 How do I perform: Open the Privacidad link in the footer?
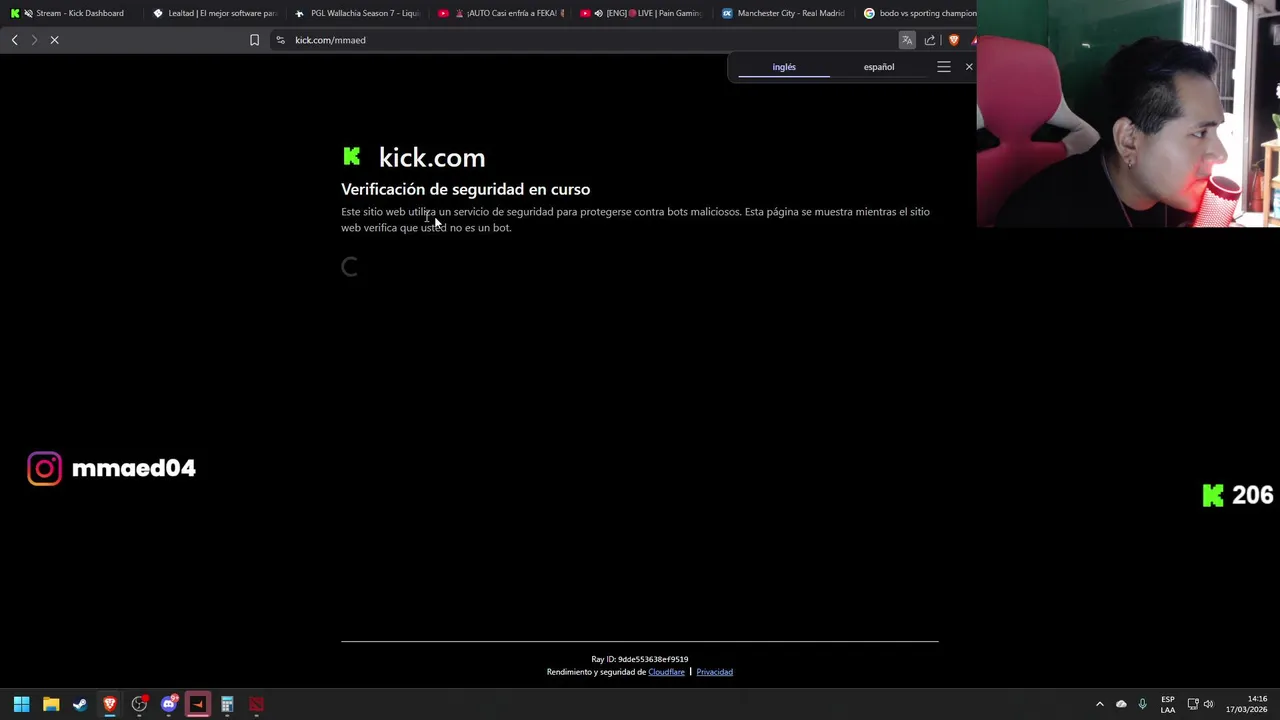click(x=714, y=672)
